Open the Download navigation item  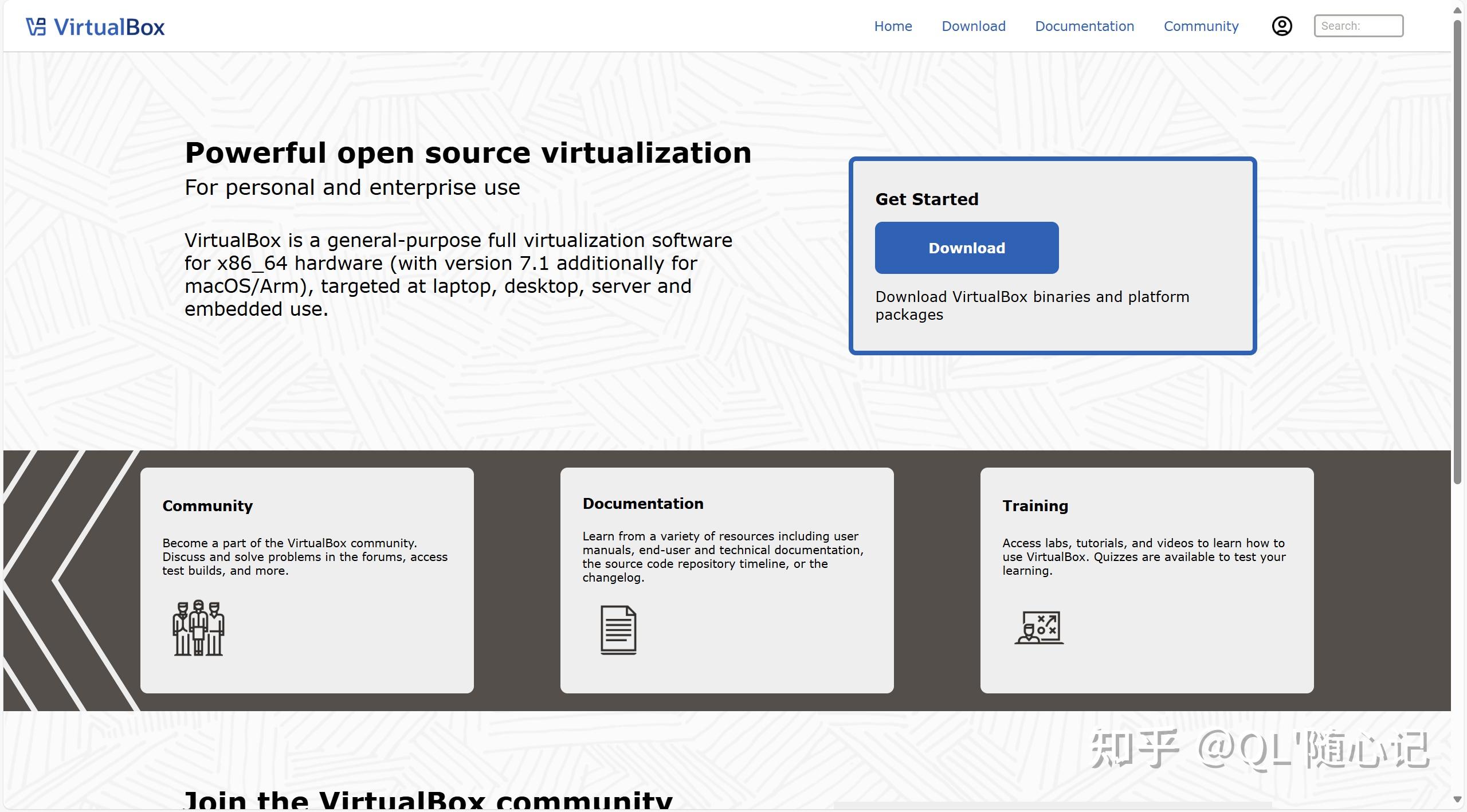[x=973, y=26]
